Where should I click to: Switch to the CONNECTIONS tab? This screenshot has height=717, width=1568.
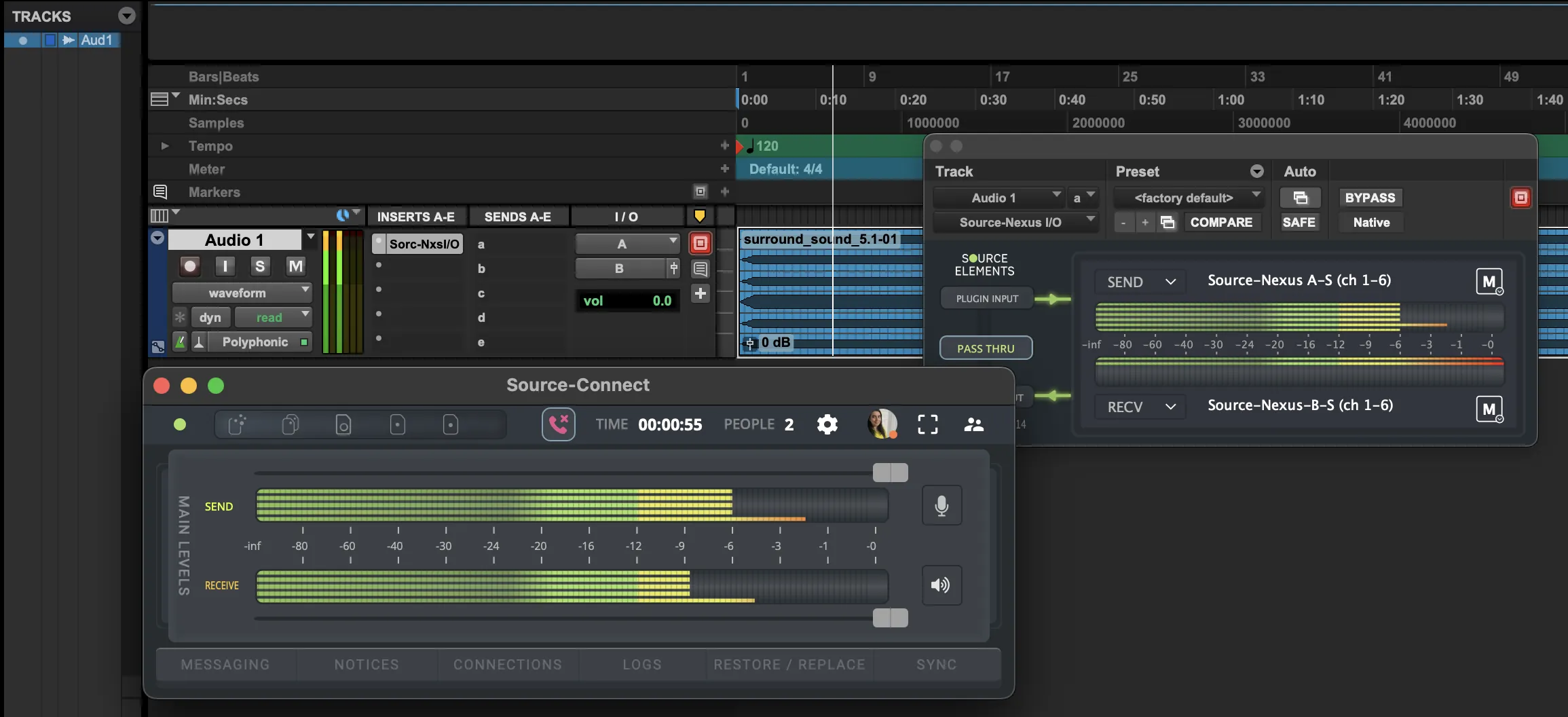pos(508,664)
